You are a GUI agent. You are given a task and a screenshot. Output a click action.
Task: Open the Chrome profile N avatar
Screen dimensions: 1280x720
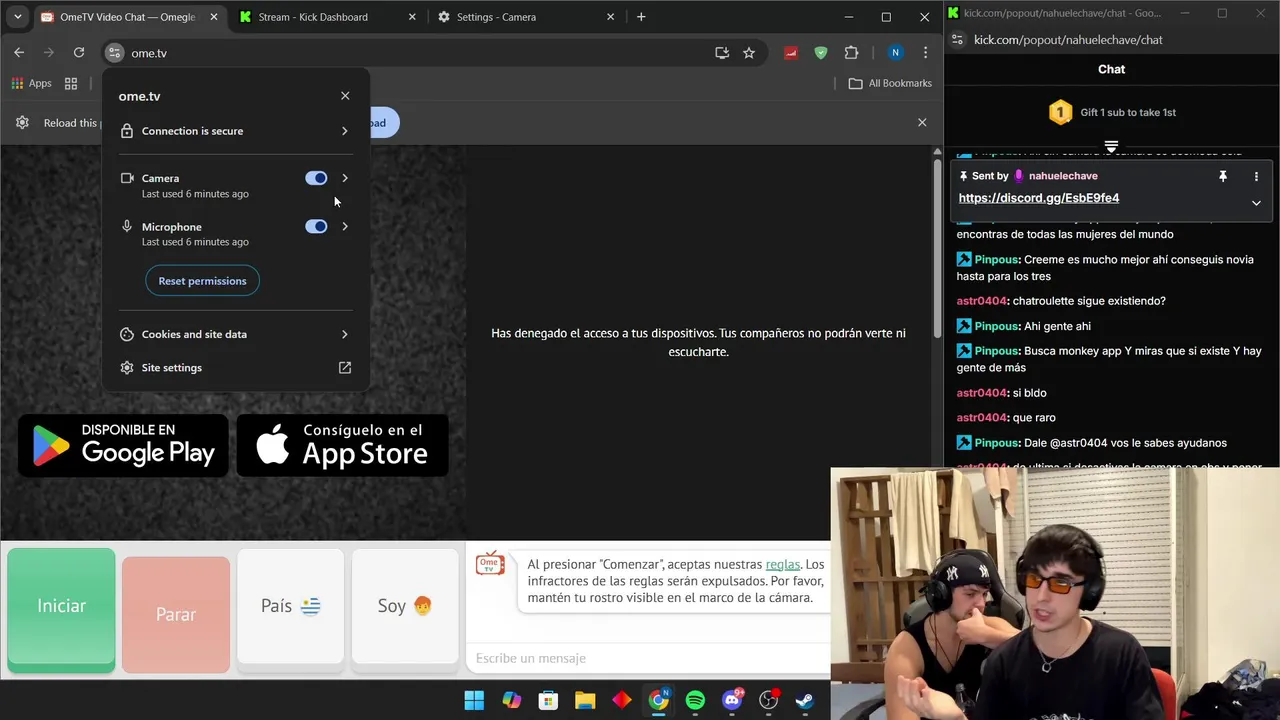895,53
